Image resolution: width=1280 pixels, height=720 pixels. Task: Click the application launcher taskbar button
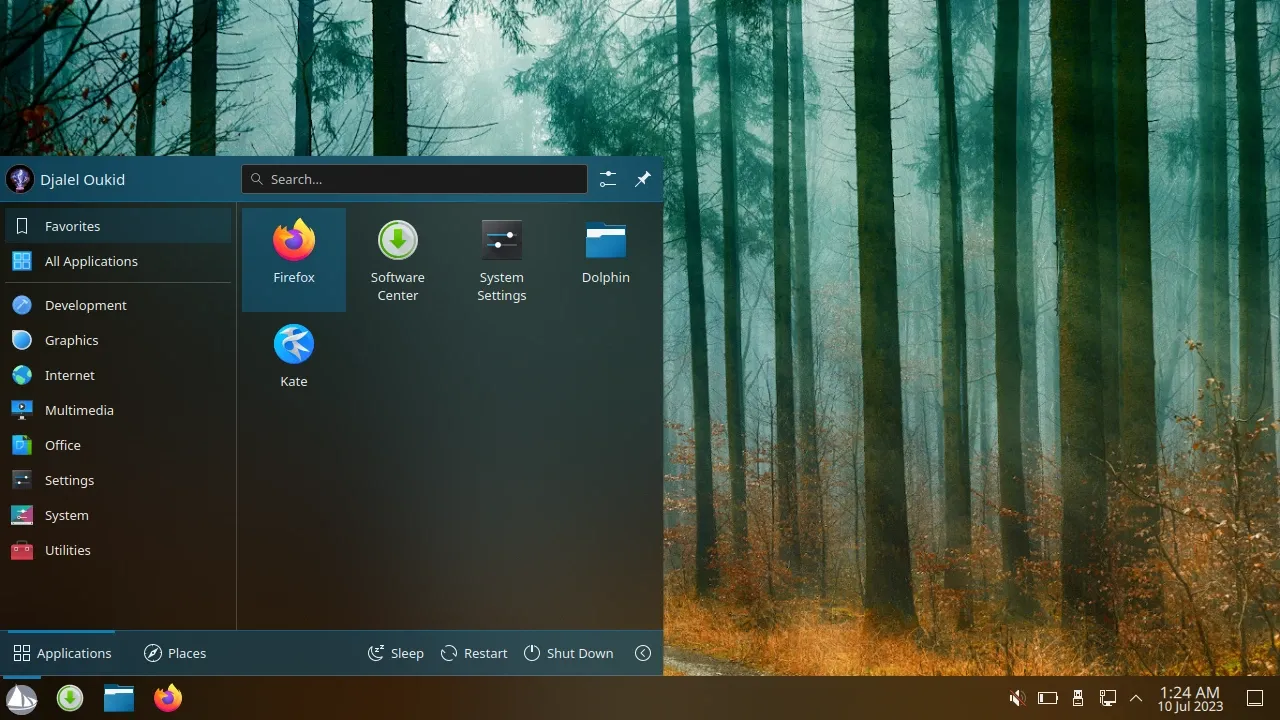point(21,698)
